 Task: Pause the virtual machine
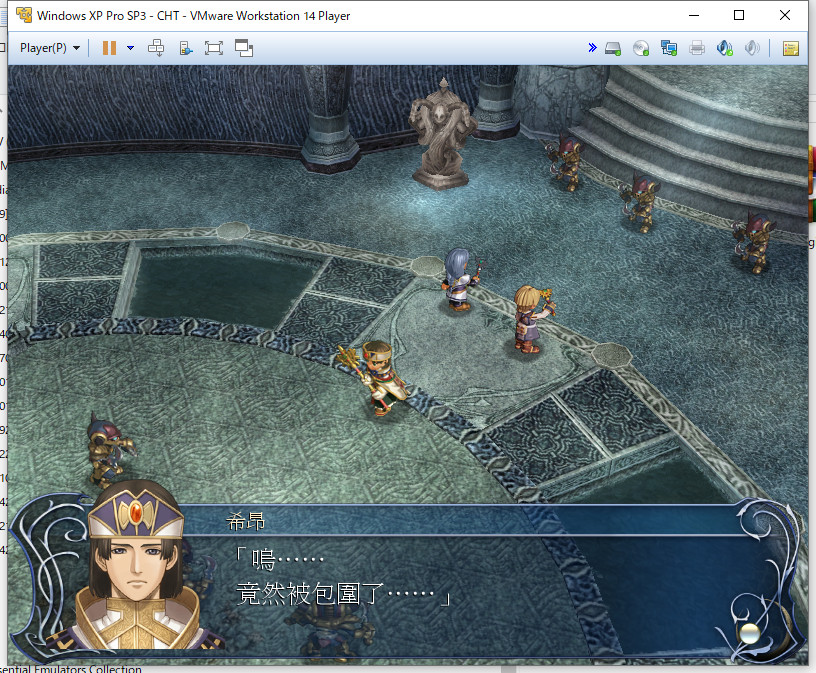[109, 48]
